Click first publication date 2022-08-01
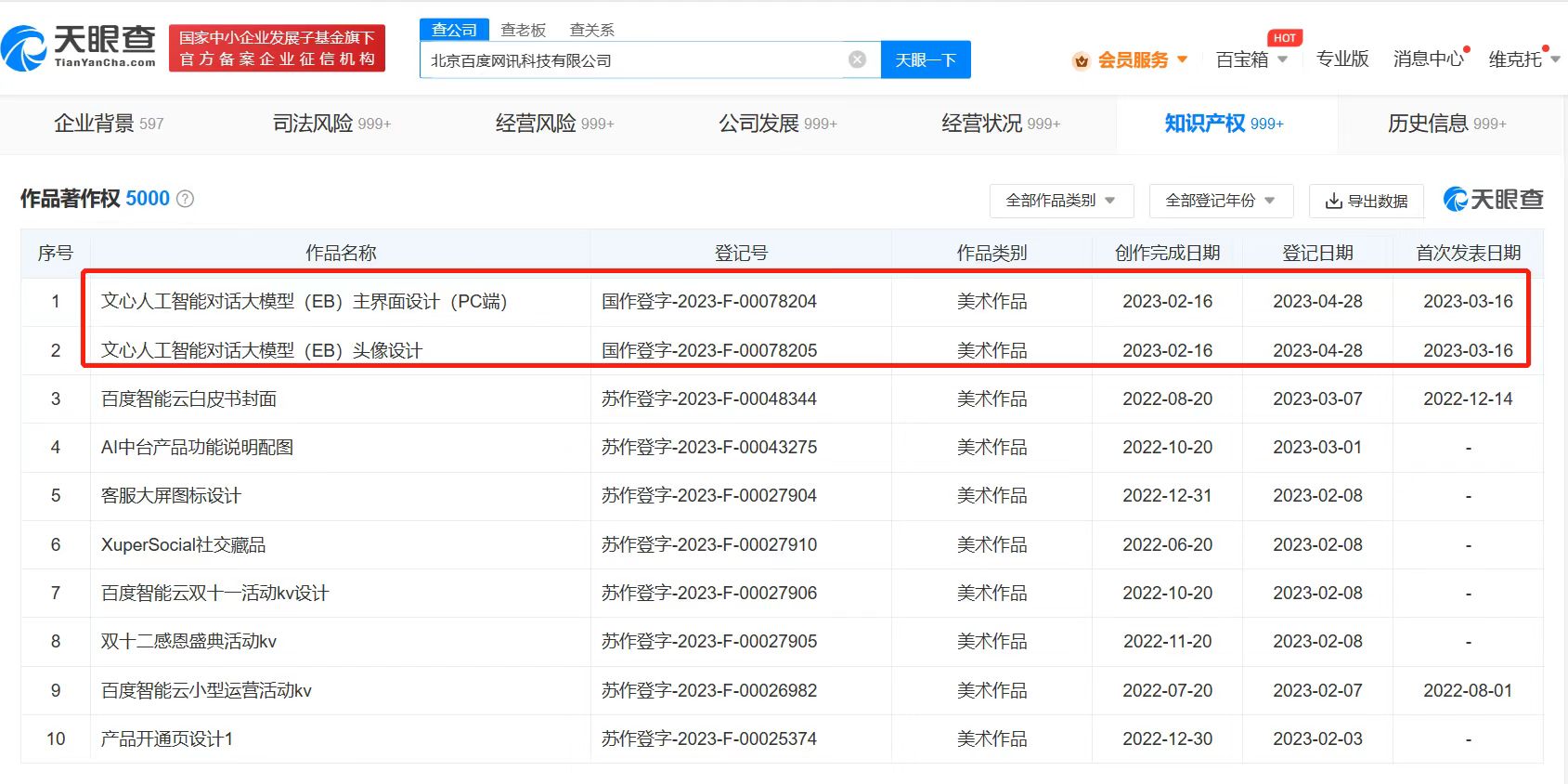 click(1468, 690)
